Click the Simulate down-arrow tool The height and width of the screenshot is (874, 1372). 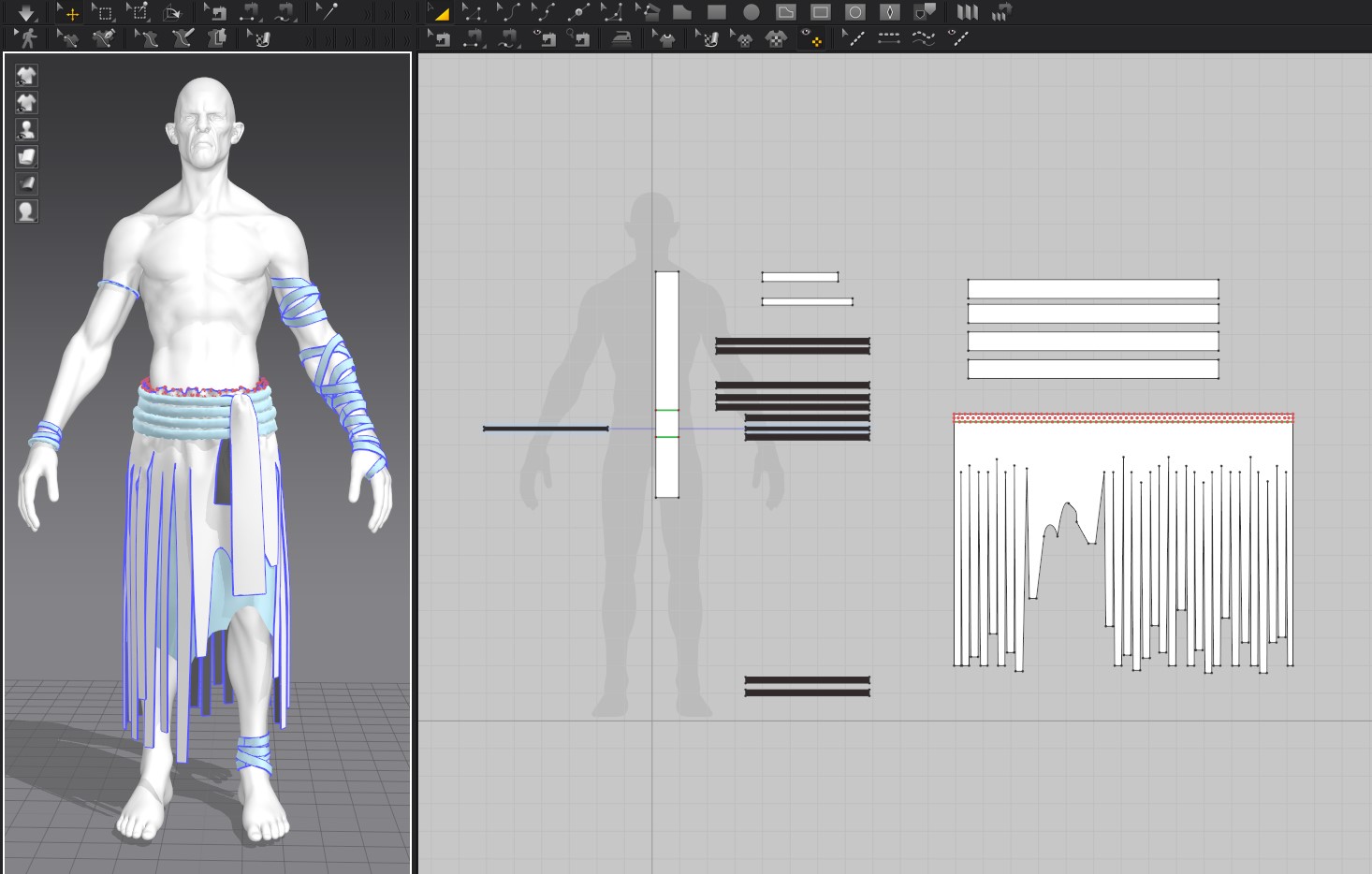click(x=26, y=12)
